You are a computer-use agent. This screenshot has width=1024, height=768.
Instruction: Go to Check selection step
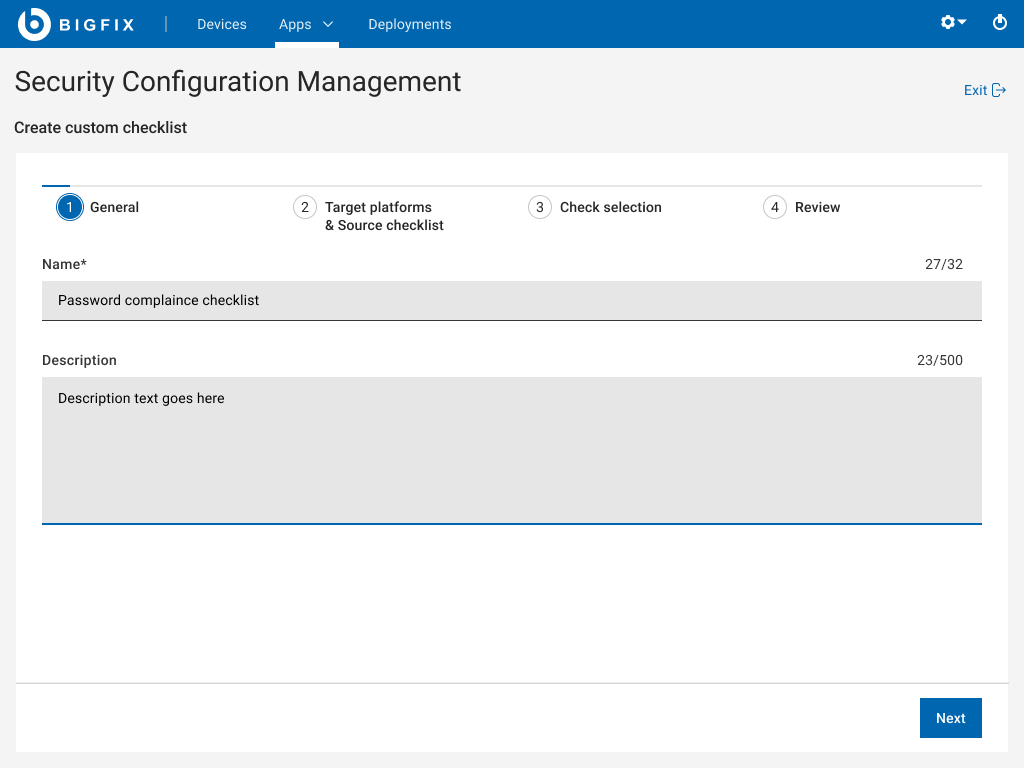pos(611,207)
